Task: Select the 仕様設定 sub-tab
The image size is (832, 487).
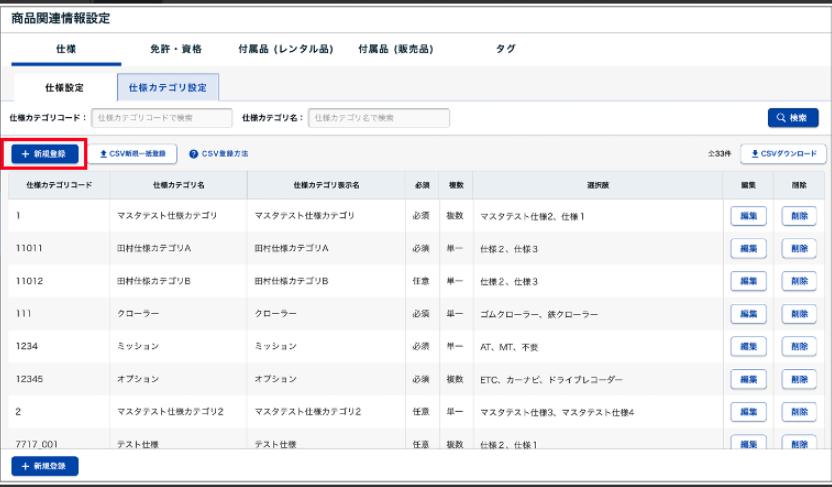Action: (x=64, y=87)
